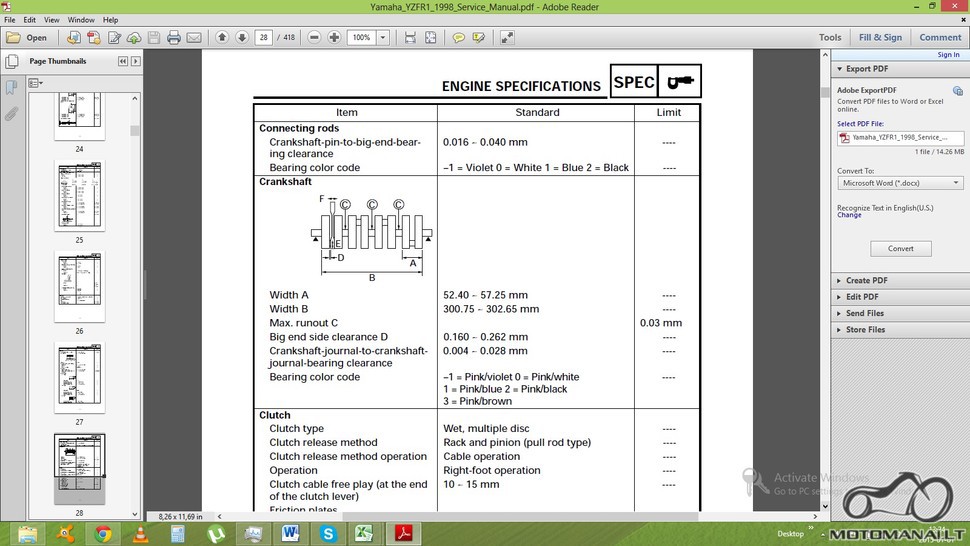The height and width of the screenshot is (546, 970).
Task: Click the upload to cloud icon
Action: coord(134,38)
